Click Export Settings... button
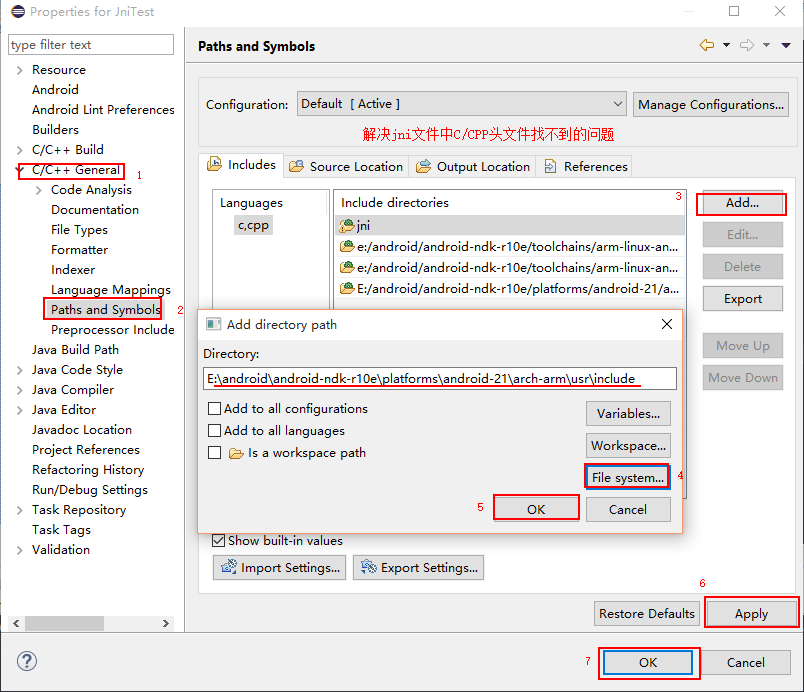 click(418, 567)
